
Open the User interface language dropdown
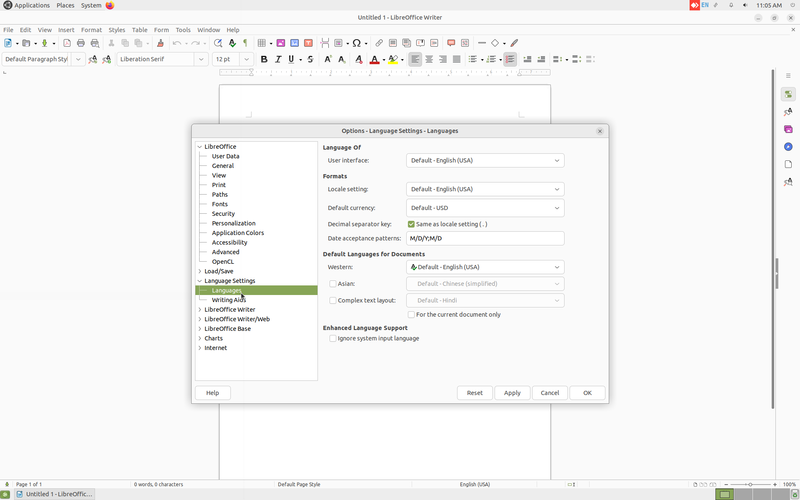tap(485, 160)
